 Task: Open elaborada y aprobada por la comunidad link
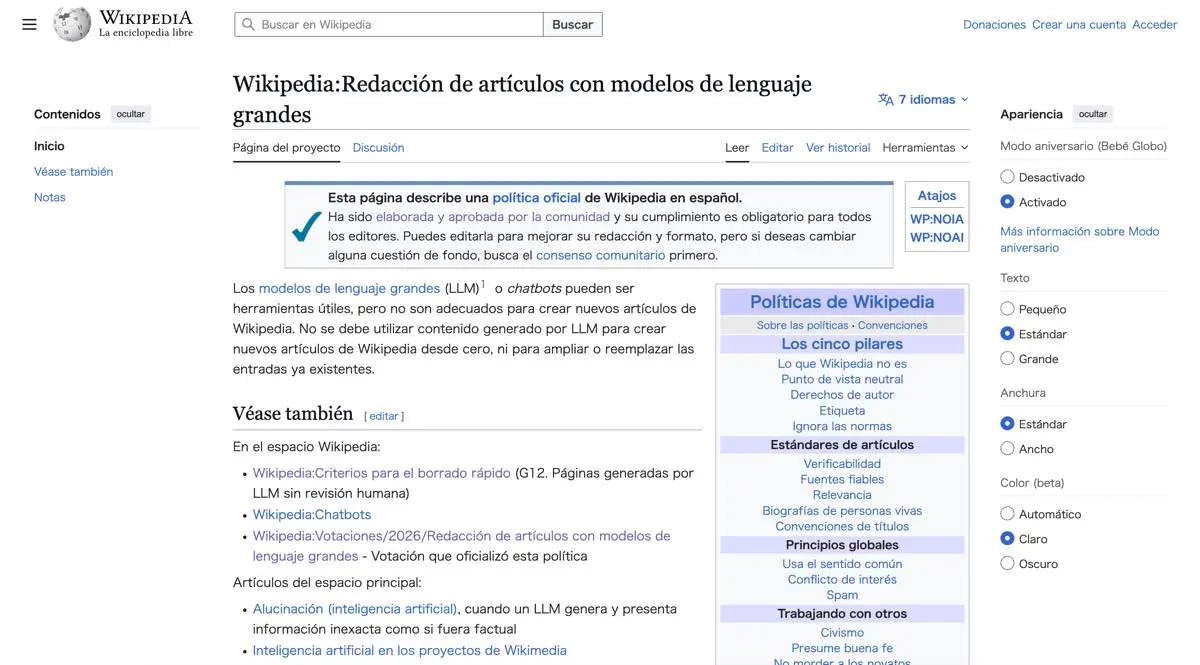(492, 217)
